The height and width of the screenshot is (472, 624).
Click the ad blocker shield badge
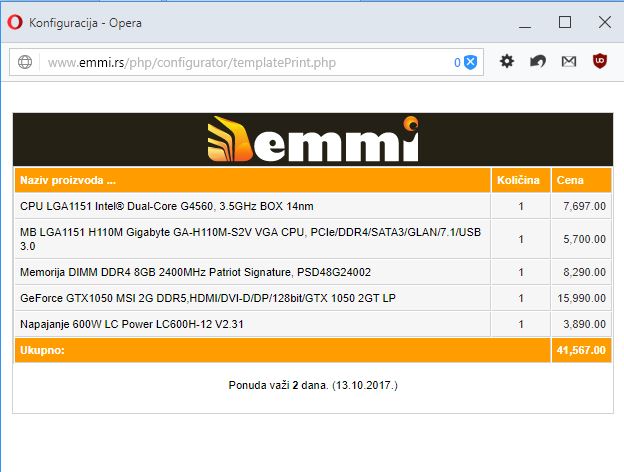click(x=470, y=62)
